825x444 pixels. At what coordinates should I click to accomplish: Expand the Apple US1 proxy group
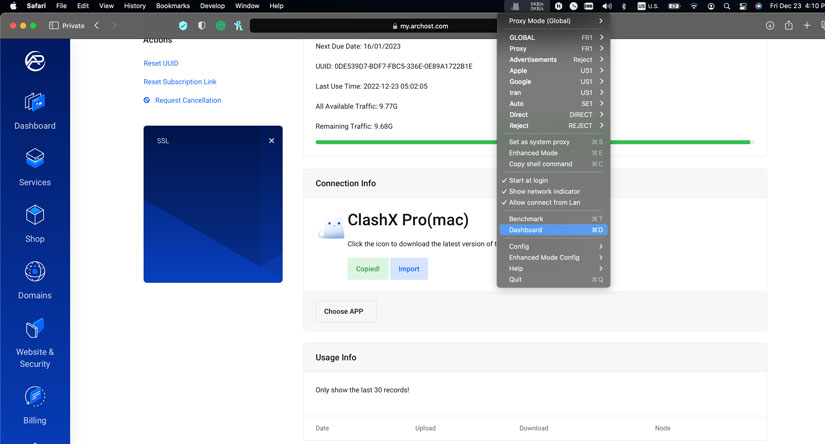click(554, 70)
